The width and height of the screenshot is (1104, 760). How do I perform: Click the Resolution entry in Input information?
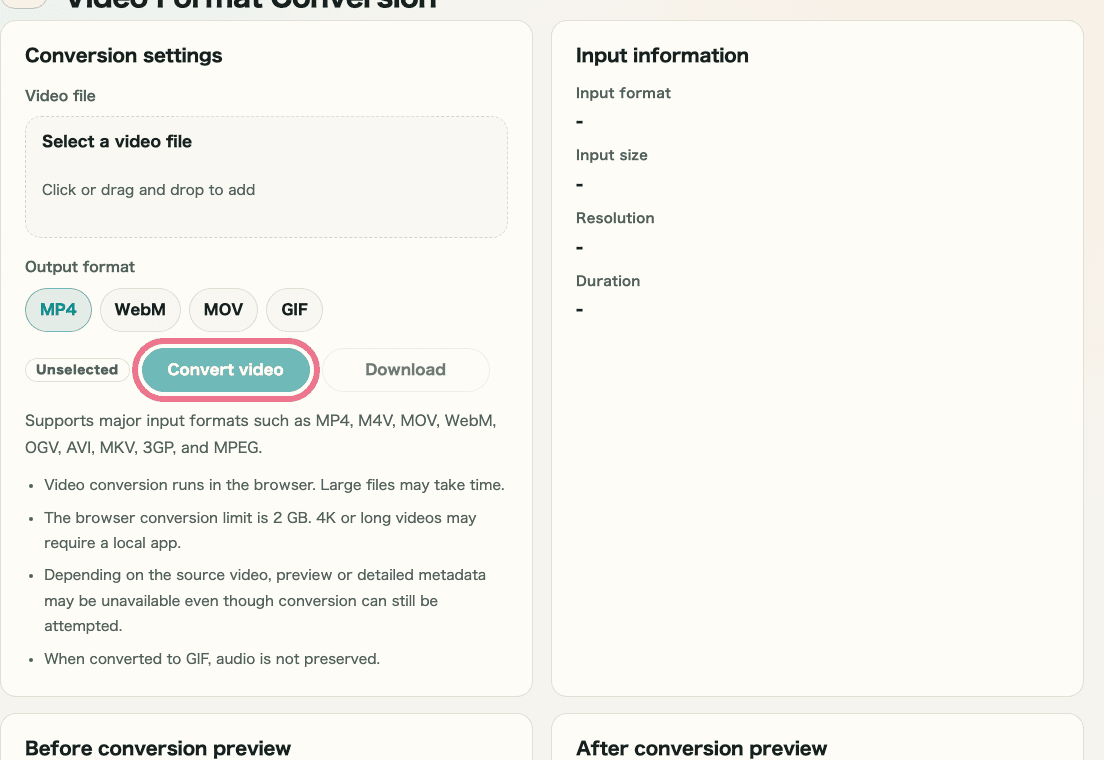(615, 218)
